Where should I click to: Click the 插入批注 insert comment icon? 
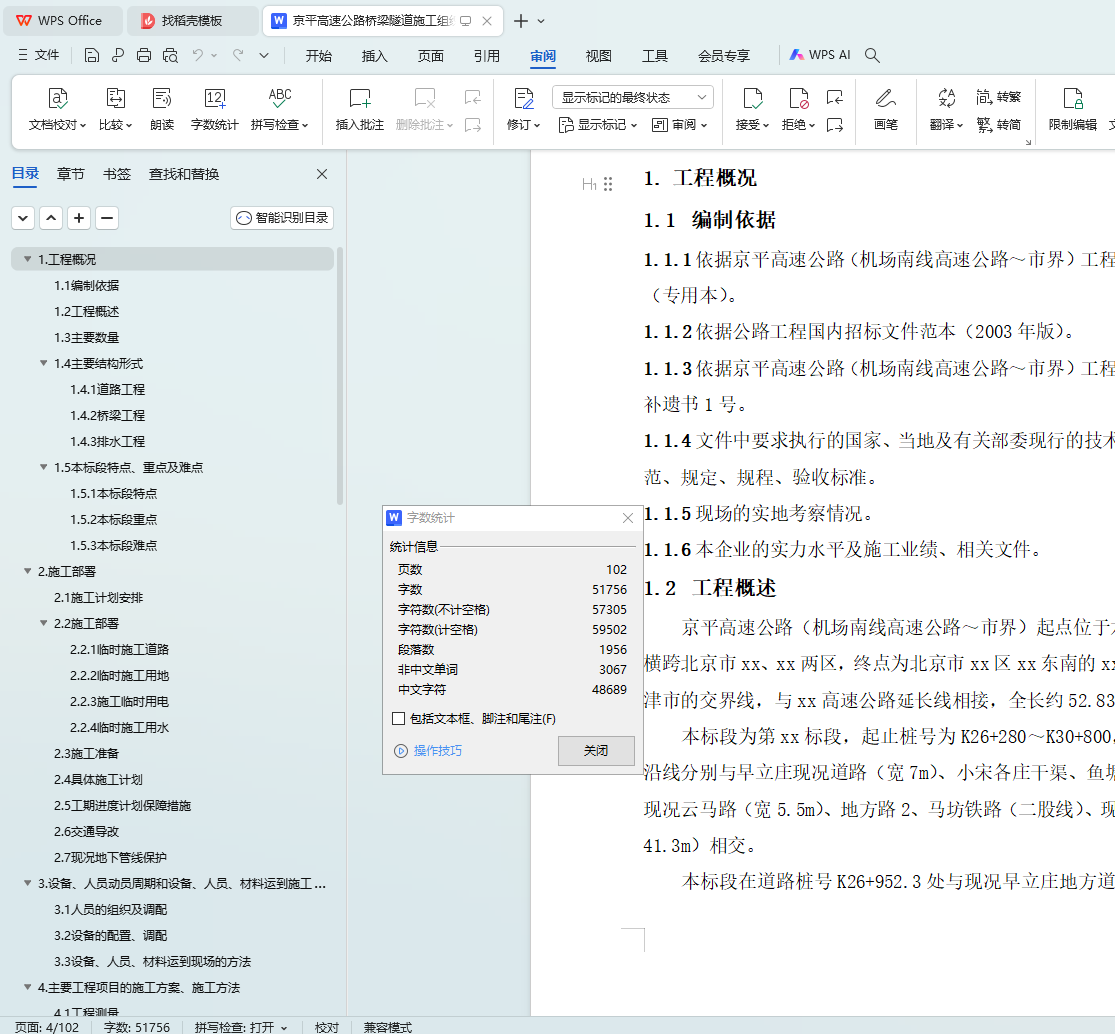[x=360, y=109]
